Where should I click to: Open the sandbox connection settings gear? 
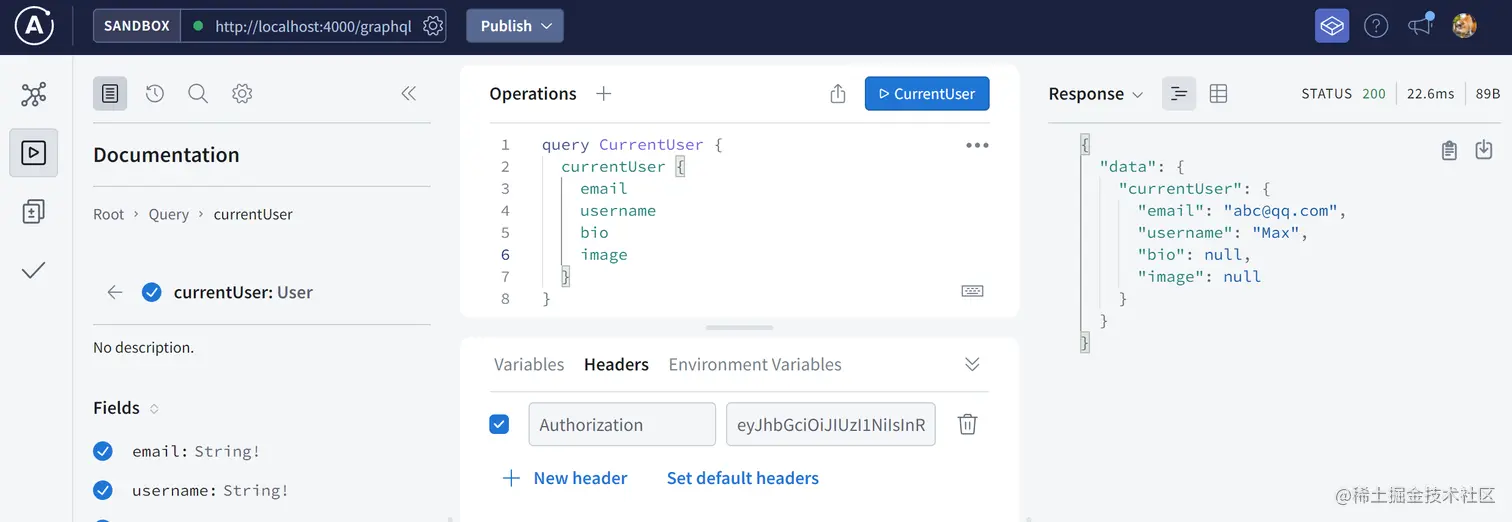(432, 26)
